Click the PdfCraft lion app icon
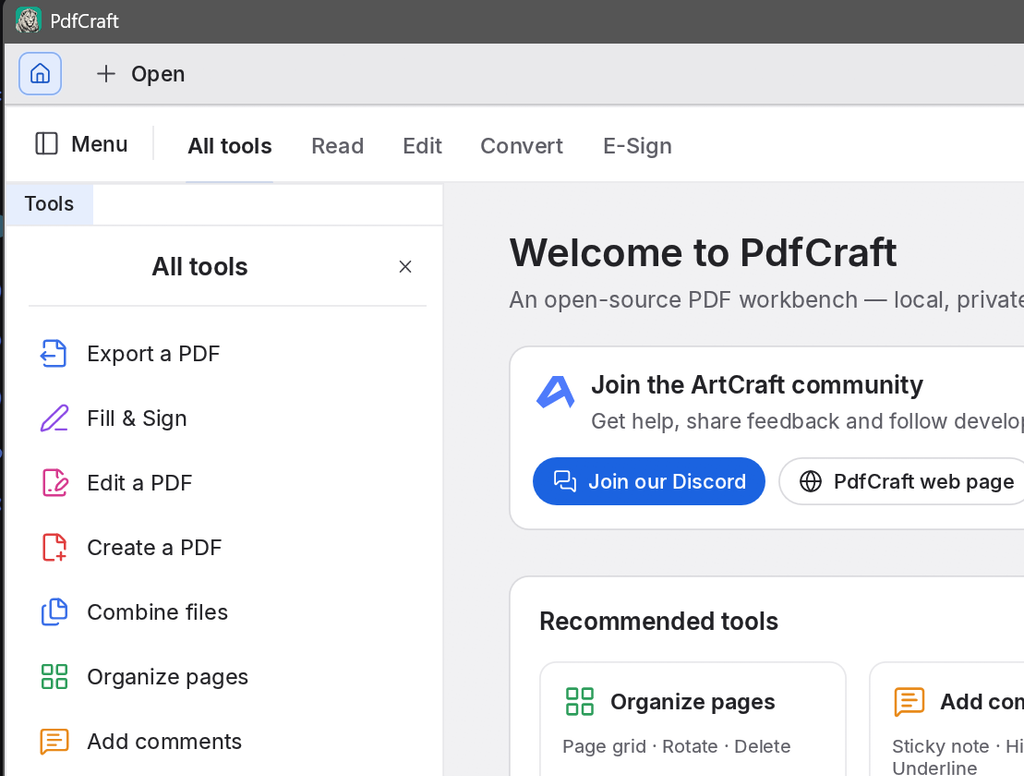The image size is (1024, 776). (28, 20)
